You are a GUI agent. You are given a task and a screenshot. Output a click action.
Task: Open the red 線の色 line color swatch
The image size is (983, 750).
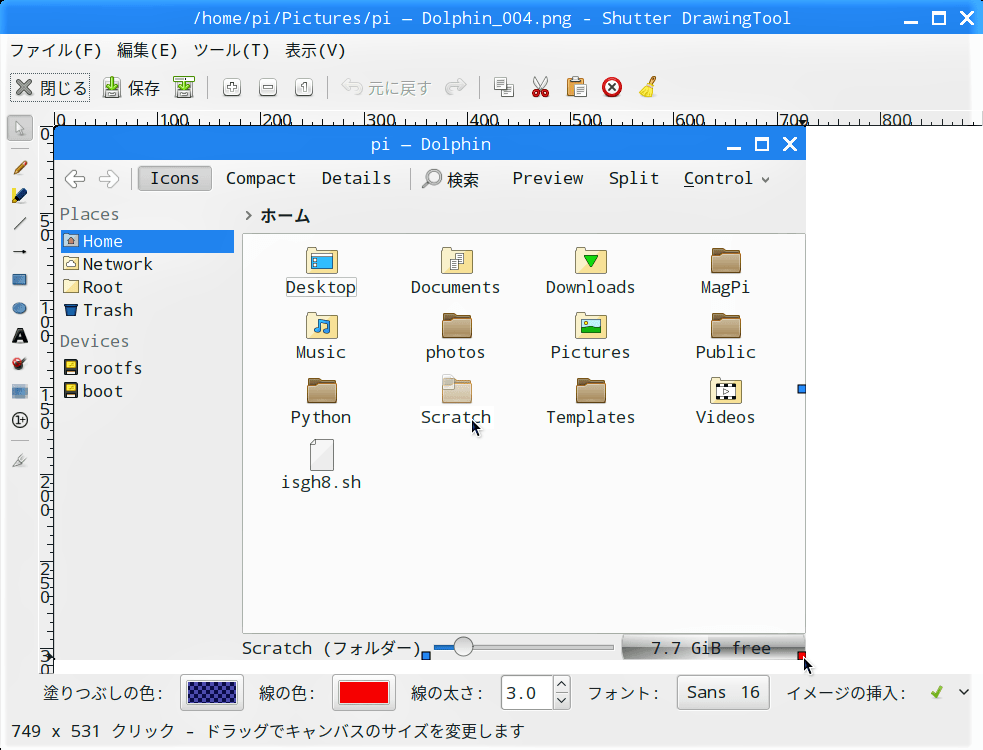tap(364, 693)
